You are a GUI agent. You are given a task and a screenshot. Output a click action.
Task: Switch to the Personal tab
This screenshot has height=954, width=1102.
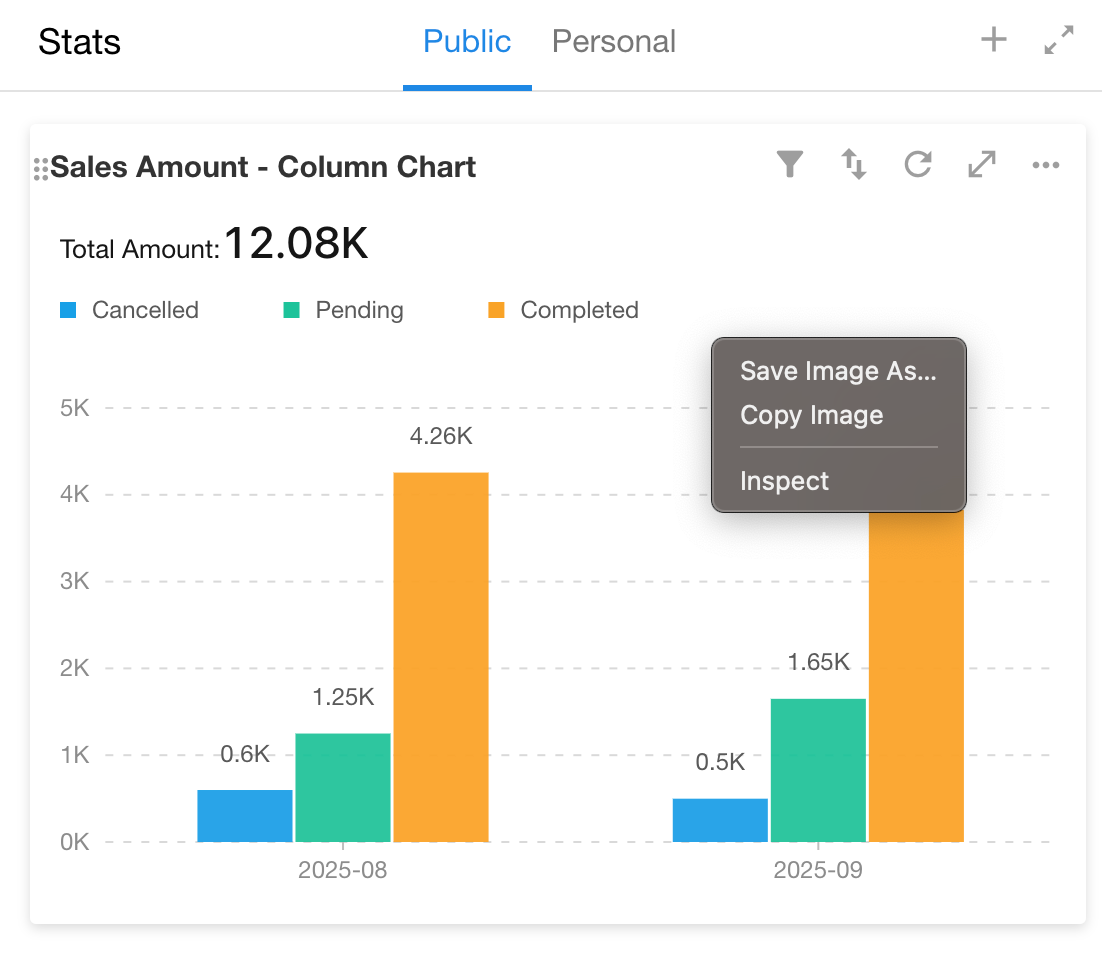pos(614,42)
